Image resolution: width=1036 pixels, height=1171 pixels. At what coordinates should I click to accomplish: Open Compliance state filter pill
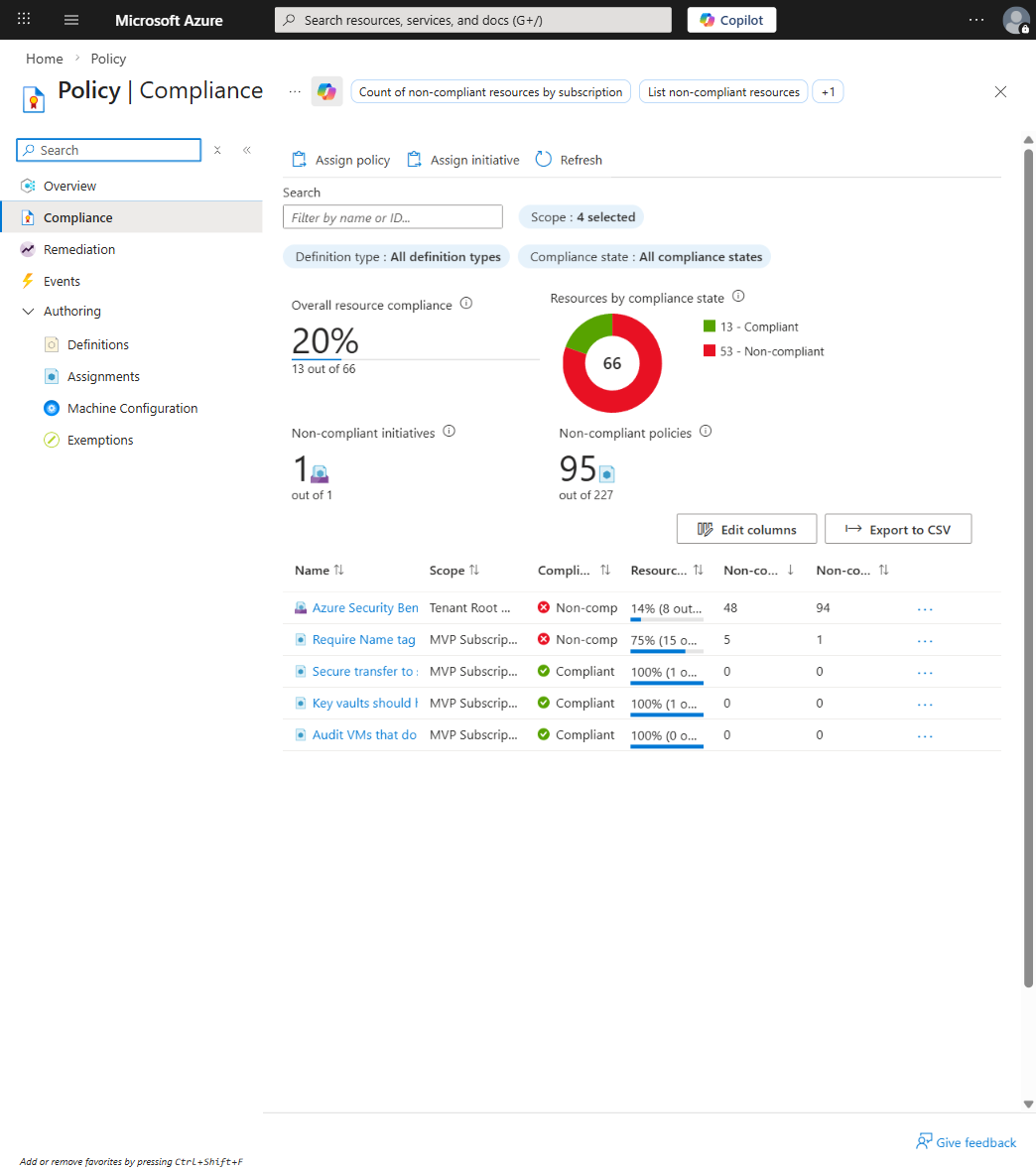pyautogui.click(x=645, y=257)
